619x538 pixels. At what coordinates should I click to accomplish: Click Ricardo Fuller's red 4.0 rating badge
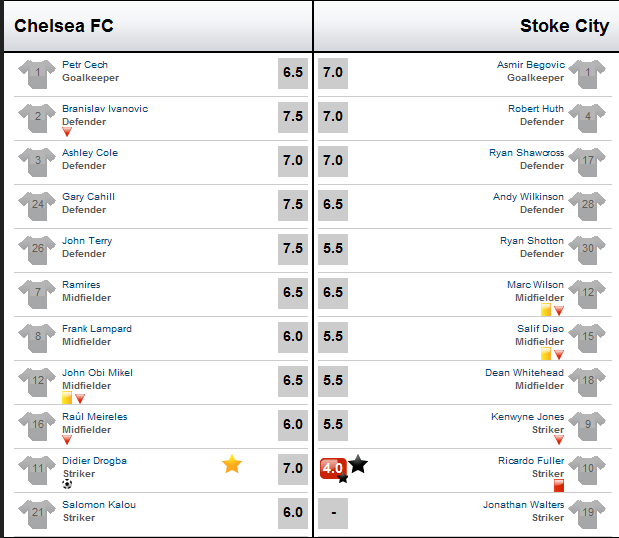[333, 469]
